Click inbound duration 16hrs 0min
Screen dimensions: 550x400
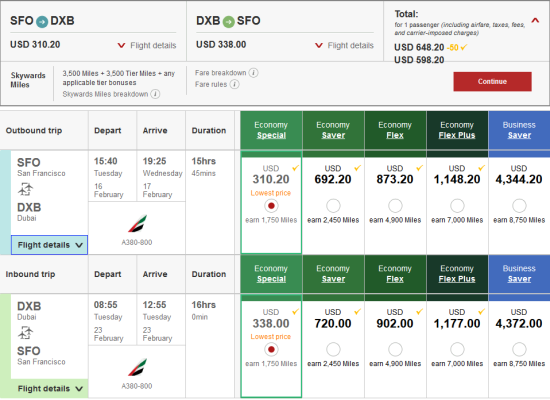coord(203,310)
